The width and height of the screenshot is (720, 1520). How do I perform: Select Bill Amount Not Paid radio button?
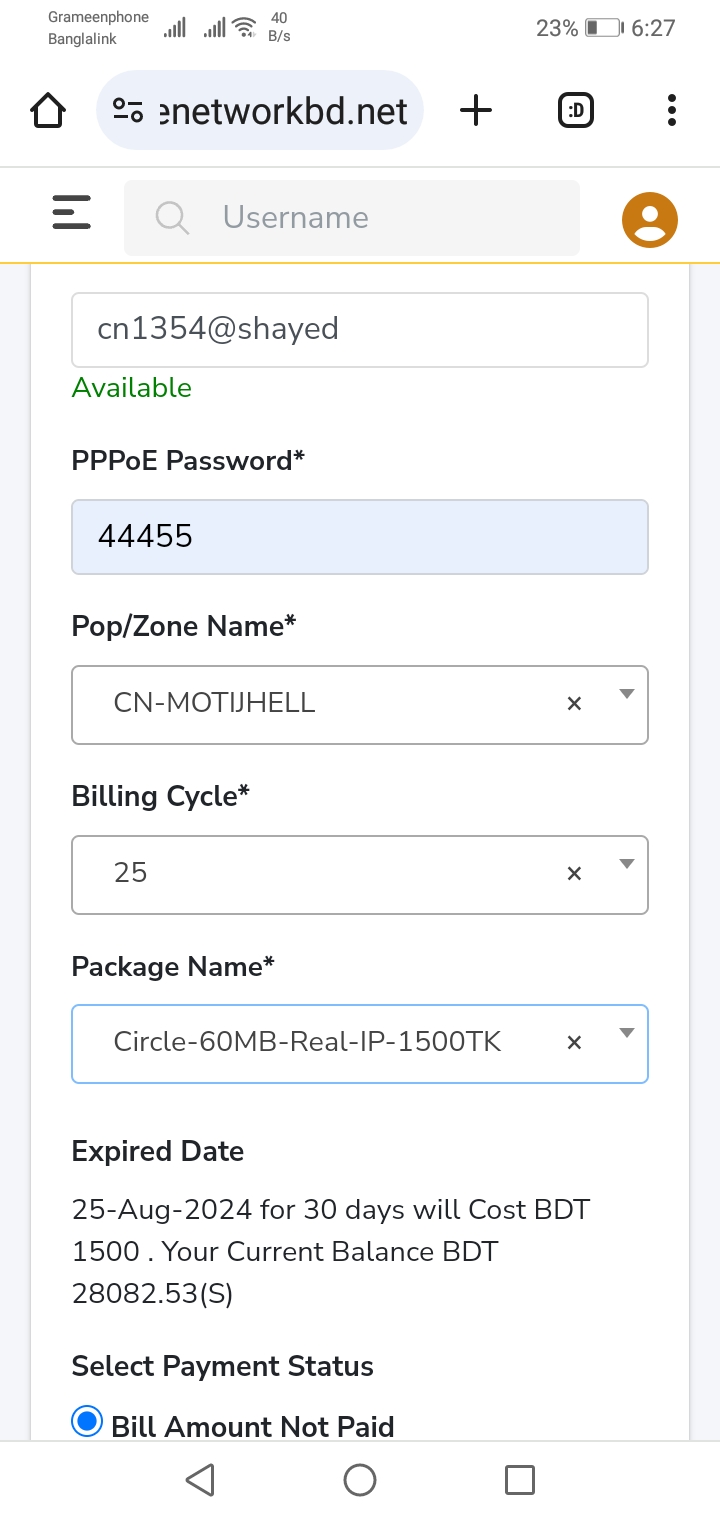click(x=87, y=1421)
